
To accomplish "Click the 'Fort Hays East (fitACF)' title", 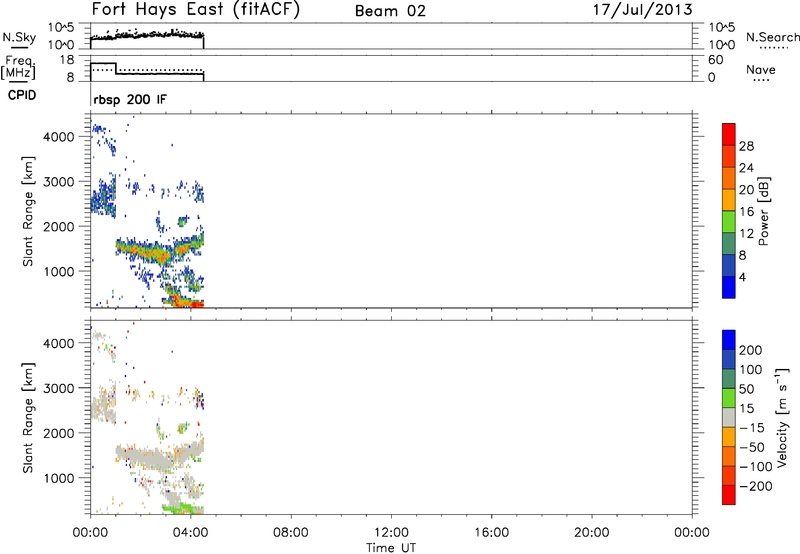I will [x=195, y=9].
